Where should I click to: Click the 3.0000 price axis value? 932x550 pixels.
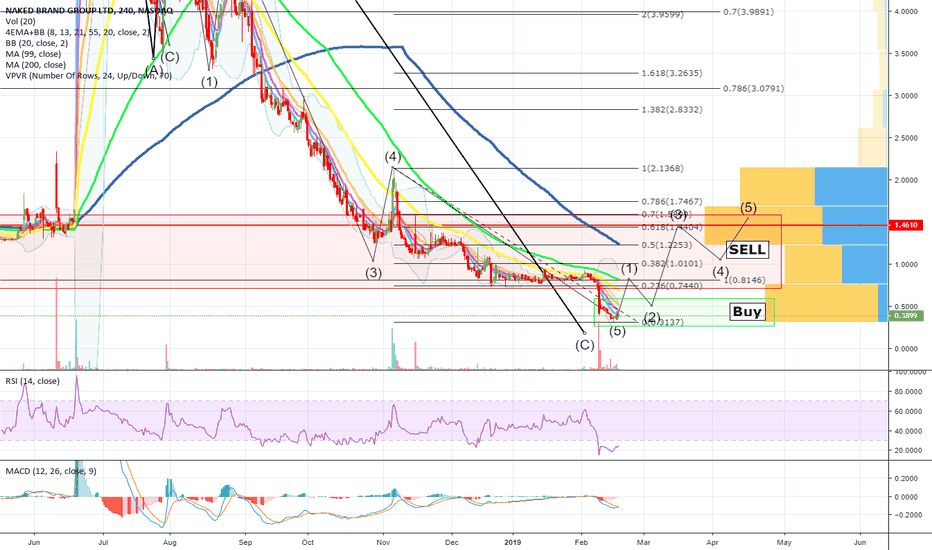905,96
